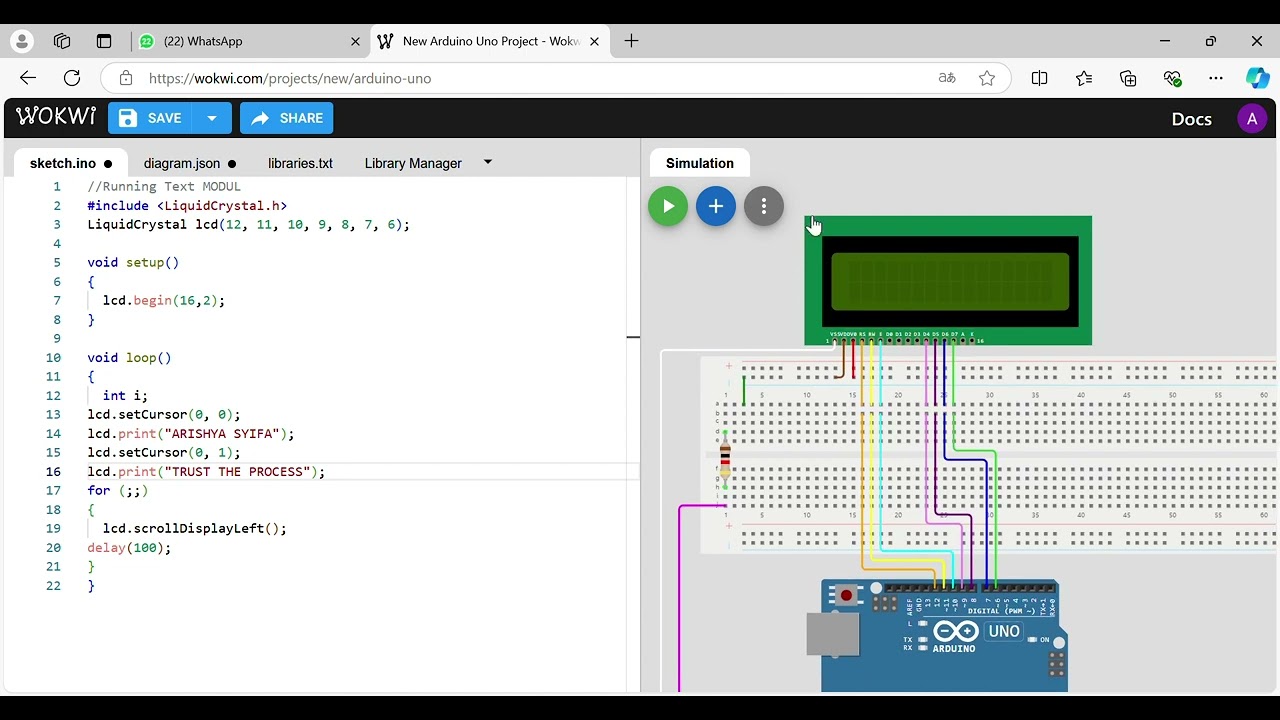Open the Library Manager tab
The image size is (1280, 720).
(413, 163)
